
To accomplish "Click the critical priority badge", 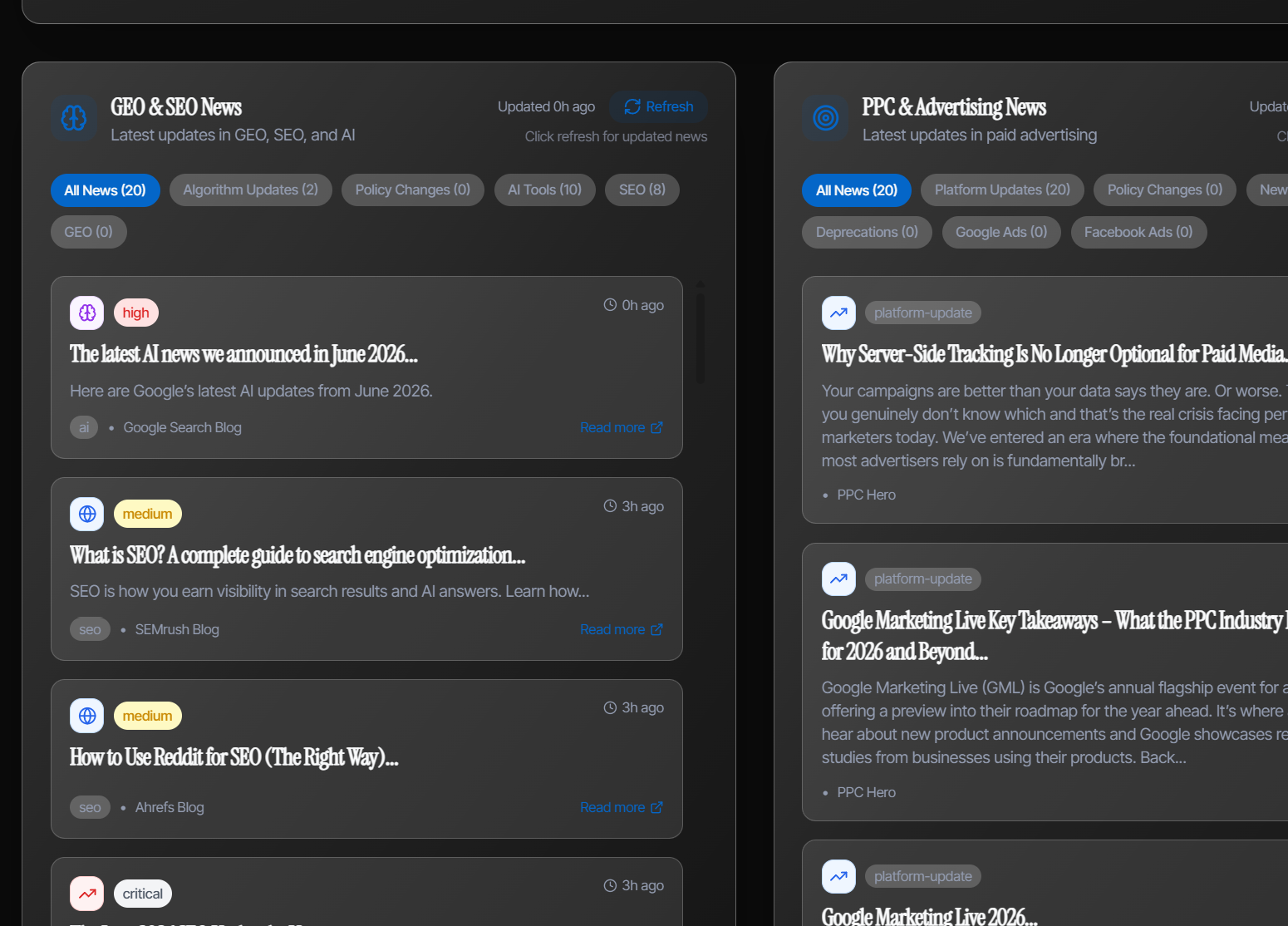I will [x=143, y=894].
